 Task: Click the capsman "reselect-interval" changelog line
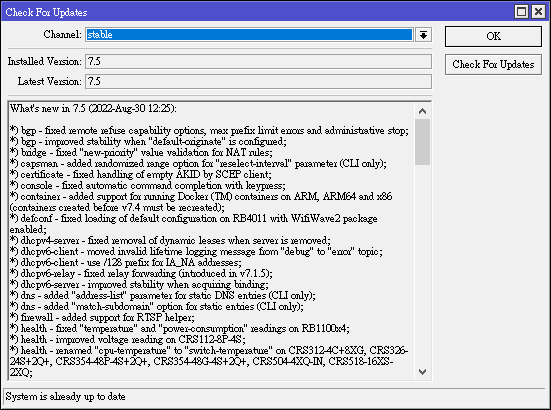click(x=198, y=163)
